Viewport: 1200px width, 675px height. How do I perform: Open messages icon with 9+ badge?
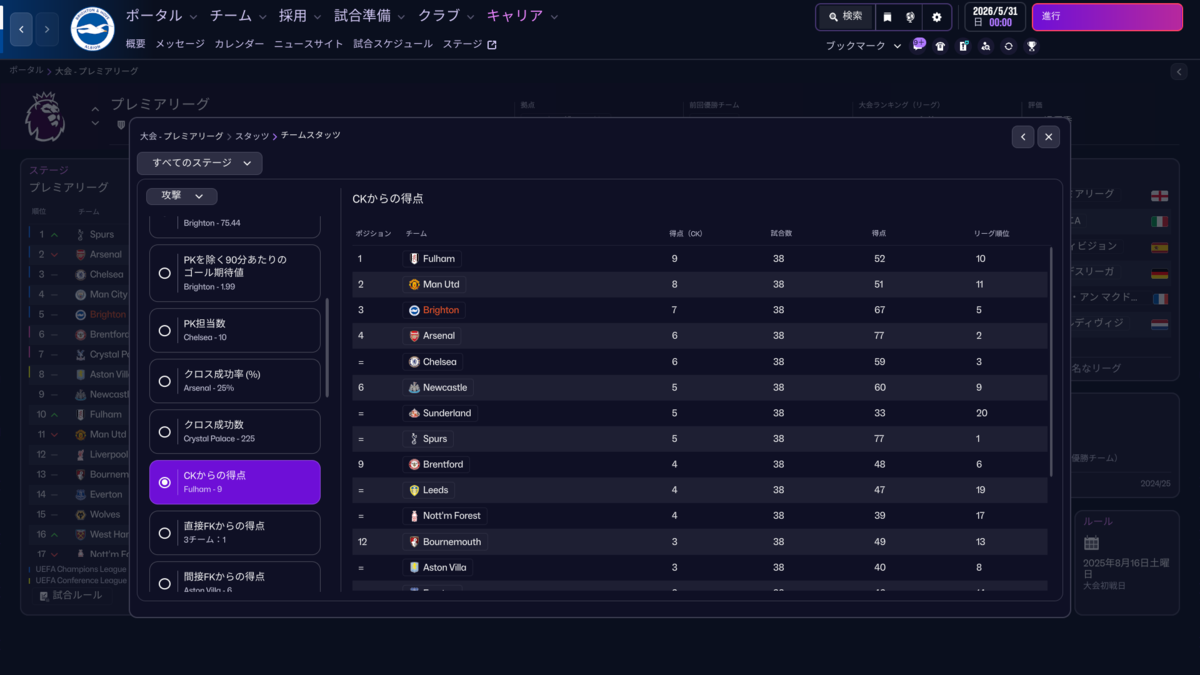click(x=918, y=45)
